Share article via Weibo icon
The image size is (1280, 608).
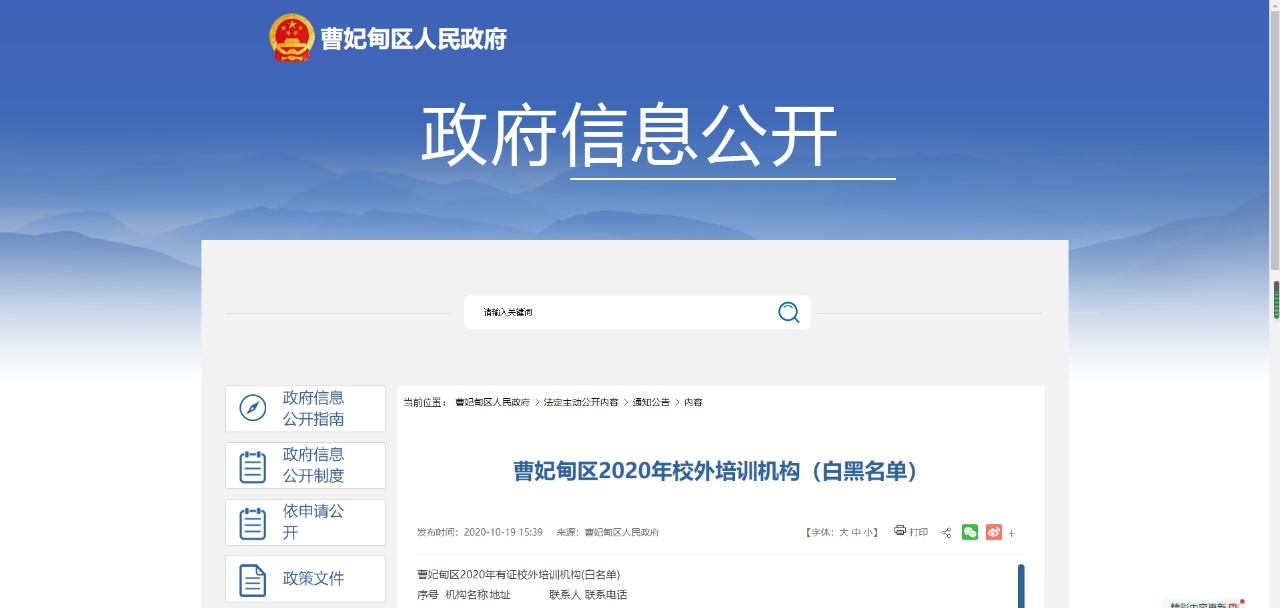[x=993, y=532]
